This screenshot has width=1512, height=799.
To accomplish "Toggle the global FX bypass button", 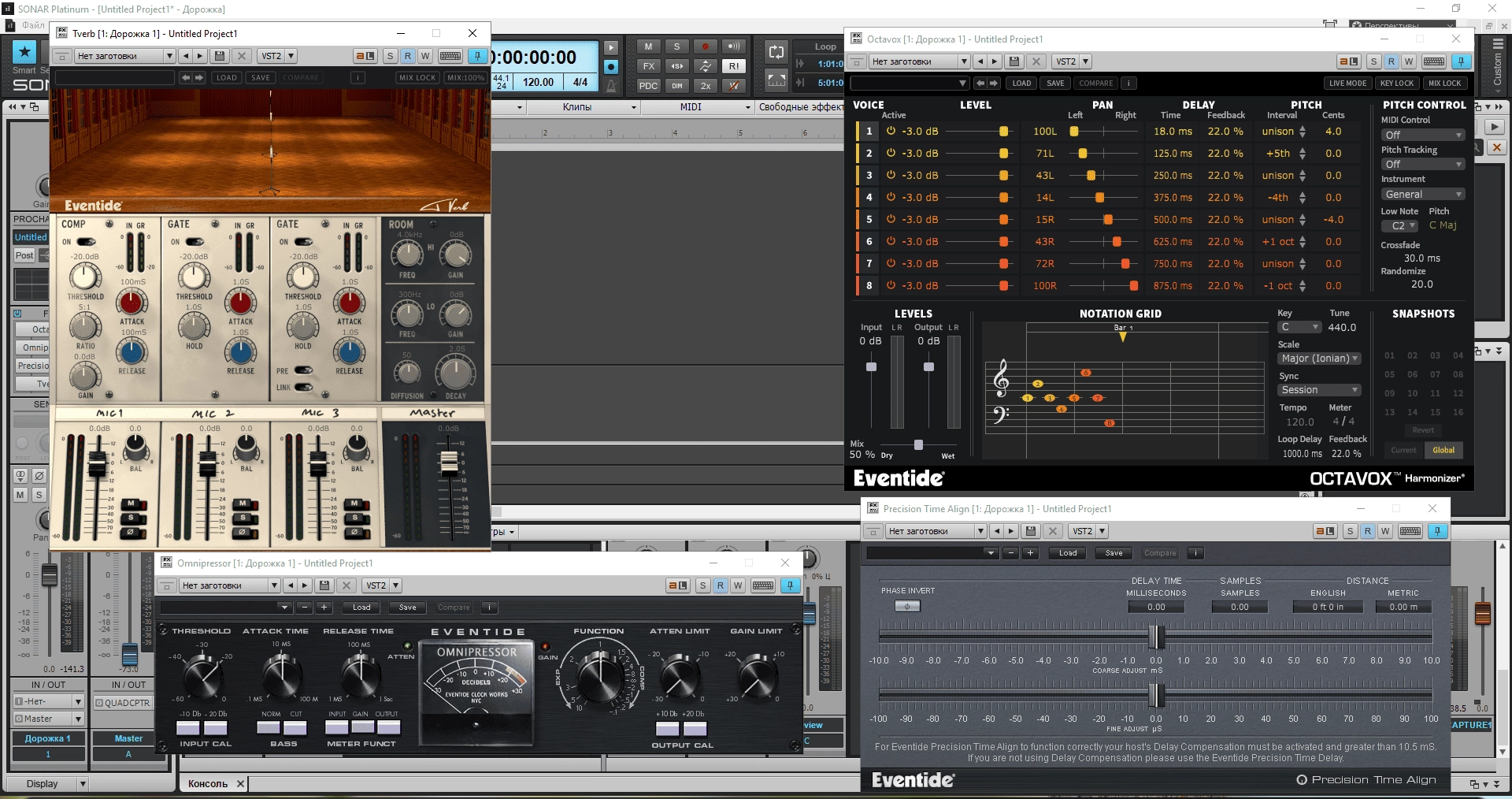I will (x=648, y=66).
